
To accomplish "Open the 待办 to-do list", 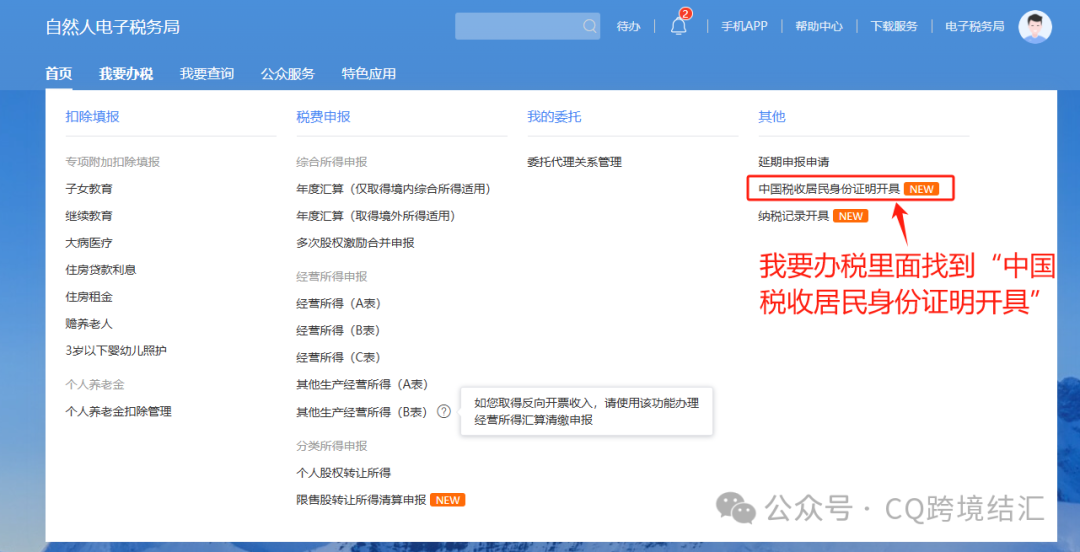I will pyautogui.click(x=627, y=27).
